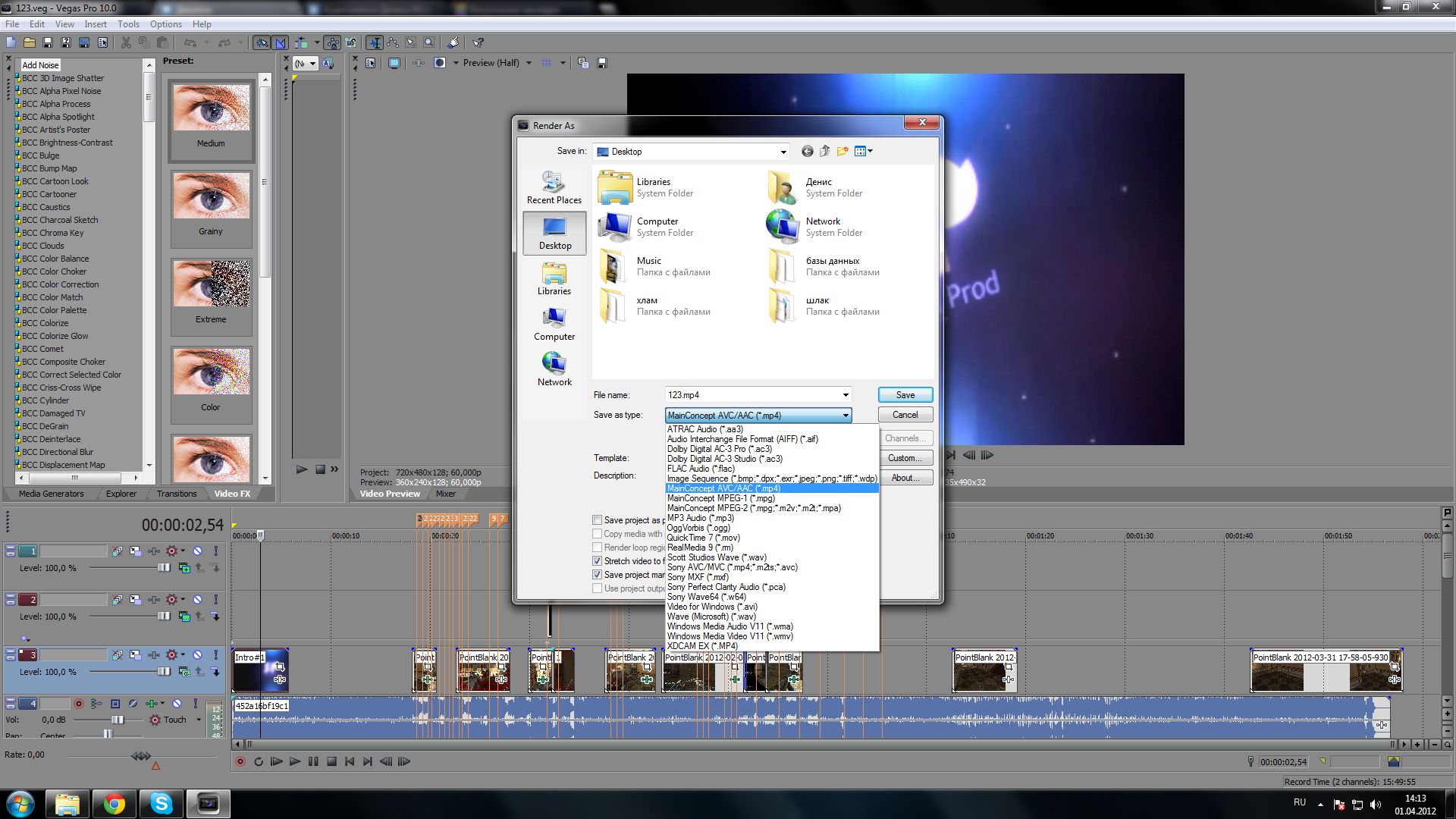Select 'Sony AVC/MVC' from type list
This screenshot has height=819, width=1456.
772,567
